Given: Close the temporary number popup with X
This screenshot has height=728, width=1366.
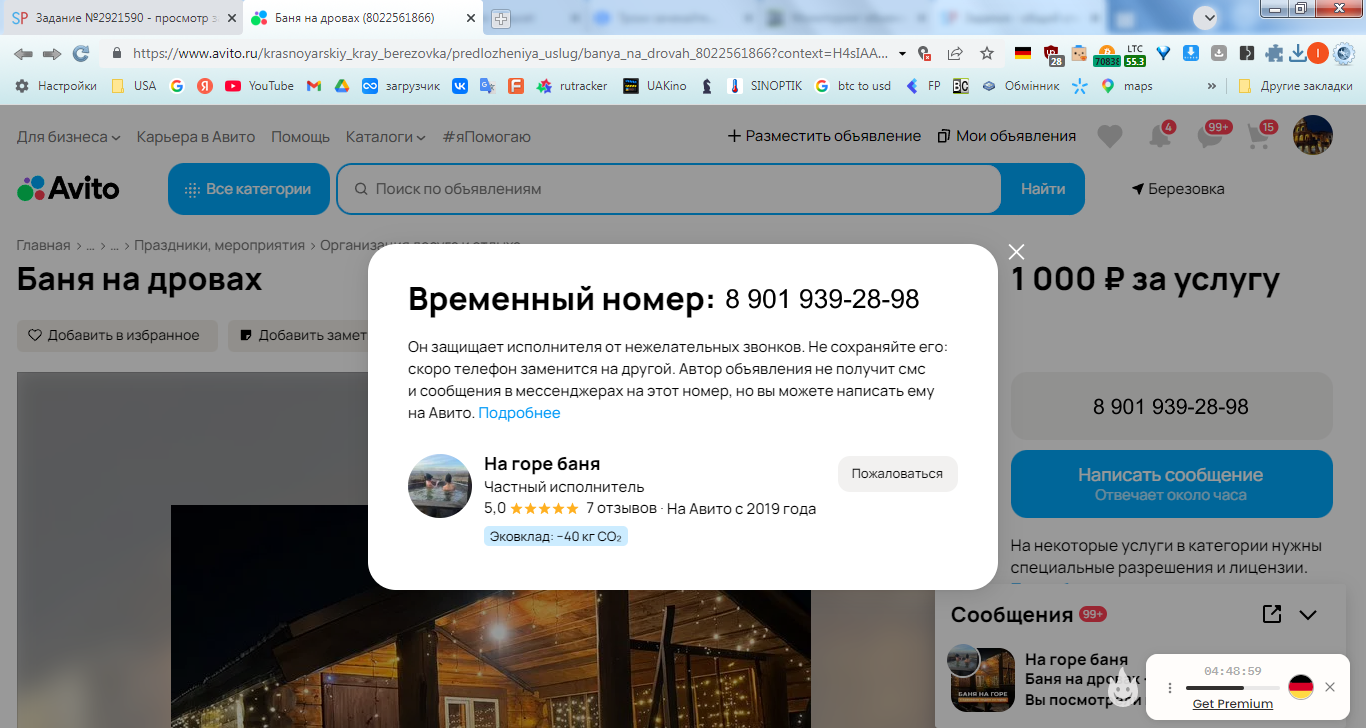Looking at the screenshot, I should tap(1016, 252).
